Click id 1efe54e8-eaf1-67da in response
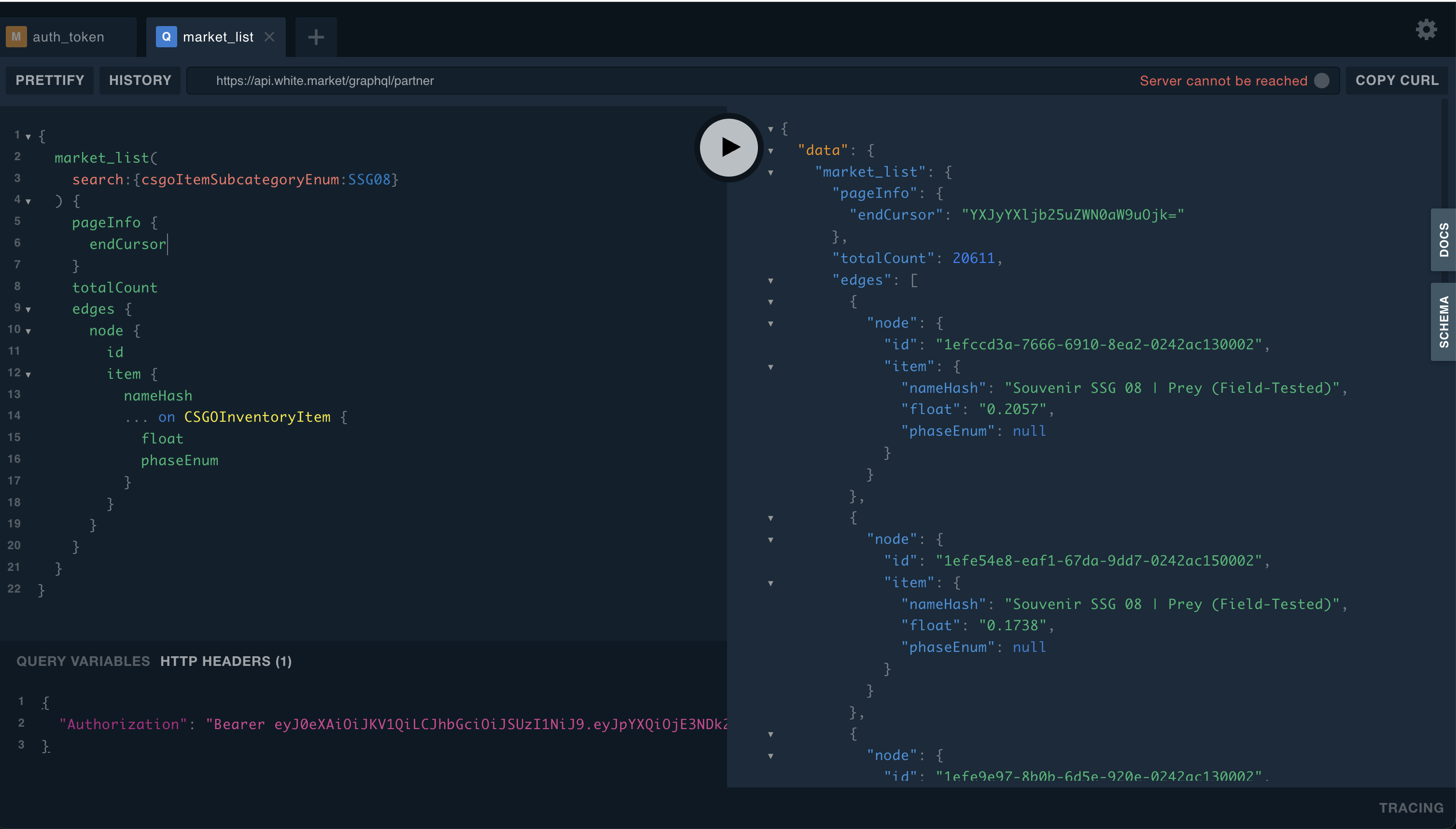 click(1098, 560)
